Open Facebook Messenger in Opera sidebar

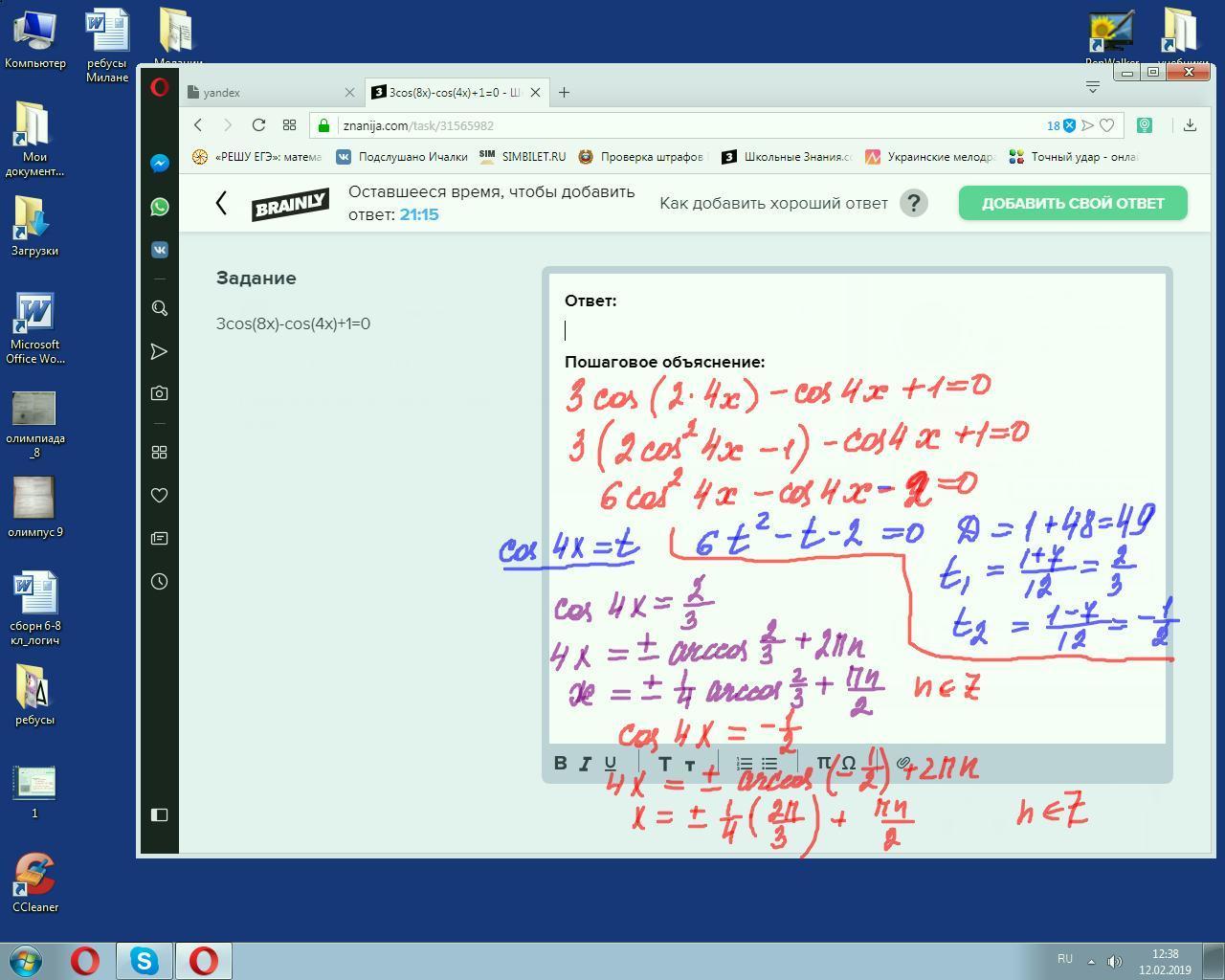160,163
